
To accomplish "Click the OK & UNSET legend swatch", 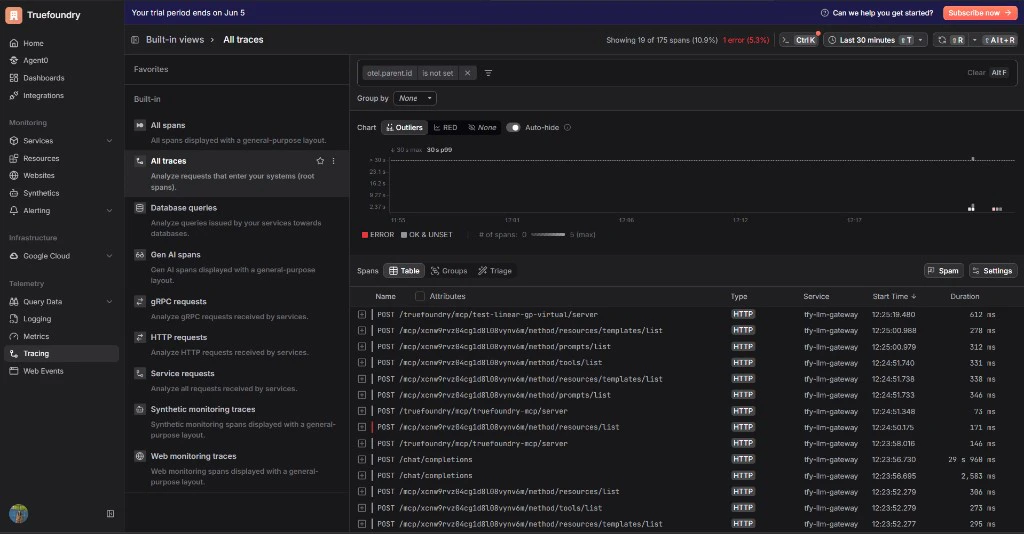I will click(x=404, y=235).
